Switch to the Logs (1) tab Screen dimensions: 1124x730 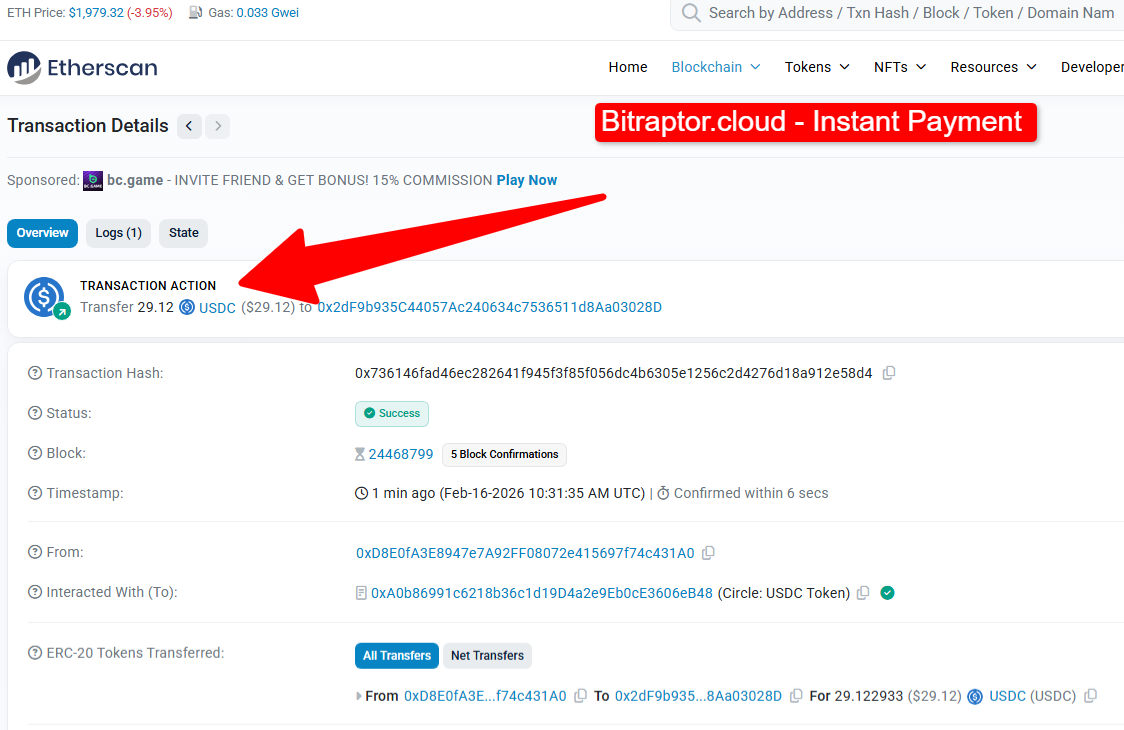(118, 233)
